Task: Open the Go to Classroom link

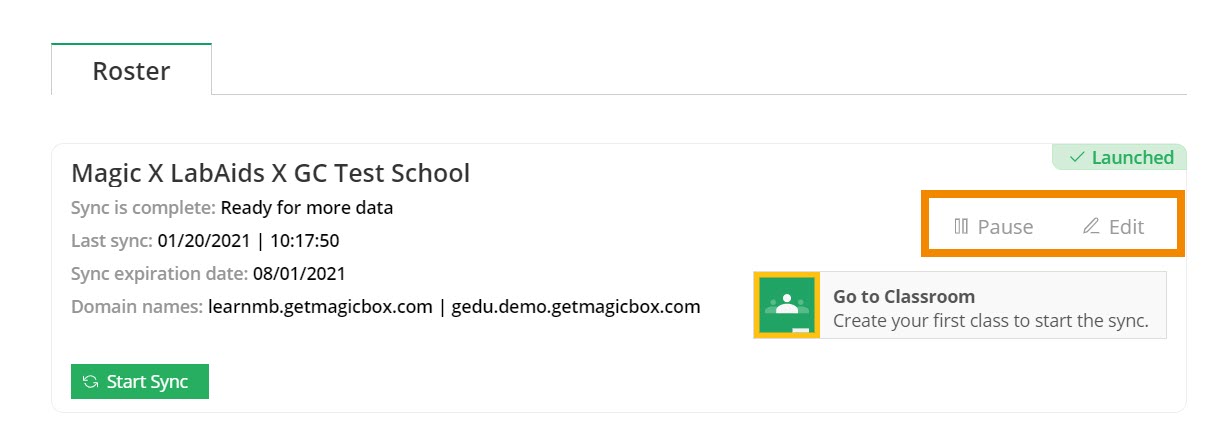Action: 903,297
